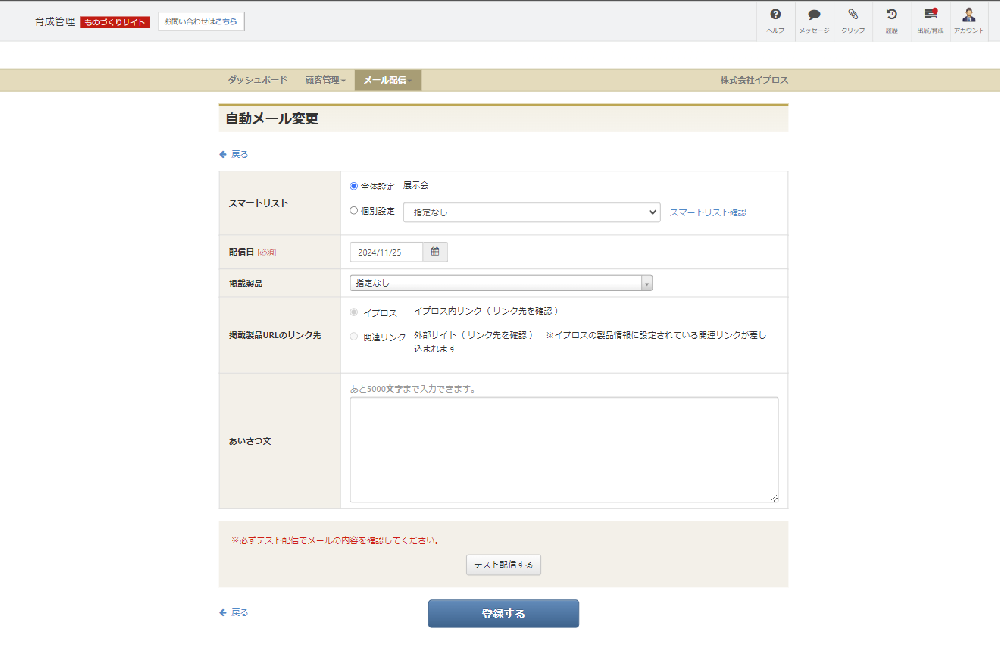Expand the メール配信 menu

point(387,80)
